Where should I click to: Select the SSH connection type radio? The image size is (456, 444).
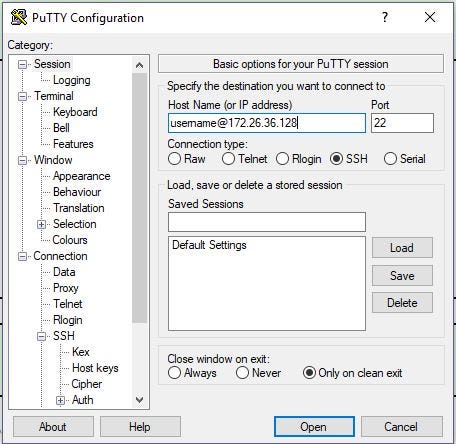pyautogui.click(x=336, y=159)
